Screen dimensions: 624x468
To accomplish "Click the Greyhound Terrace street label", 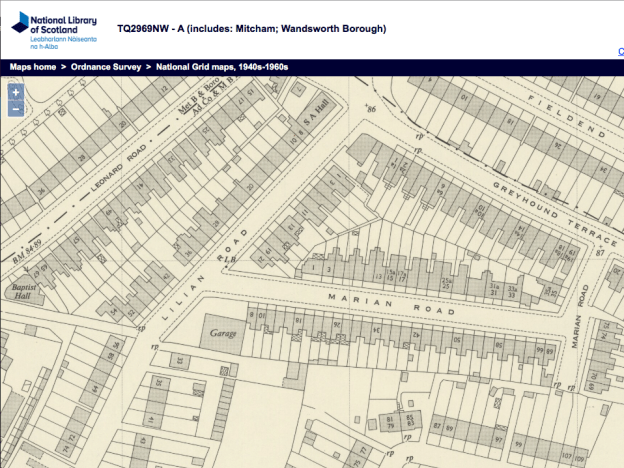I will tap(557, 209).
